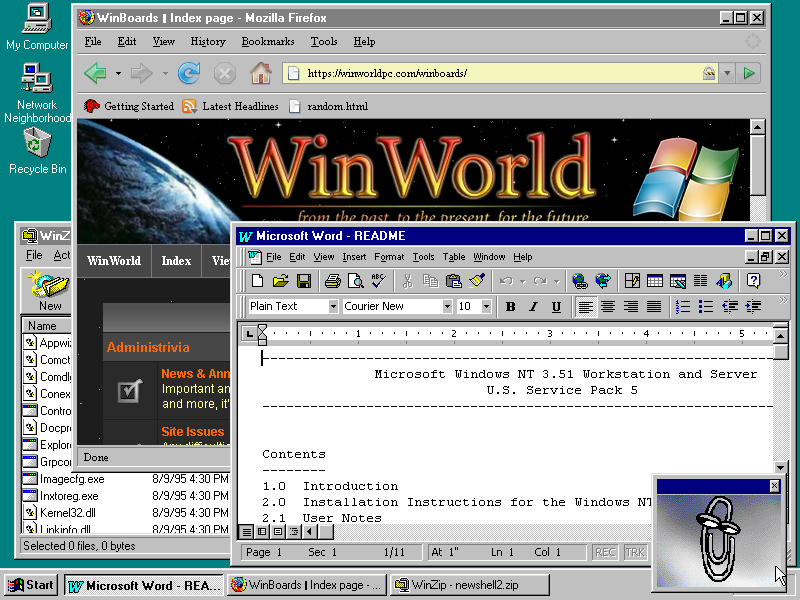
Task: Click the Columns icon in Word toolbar
Action: pos(701,281)
